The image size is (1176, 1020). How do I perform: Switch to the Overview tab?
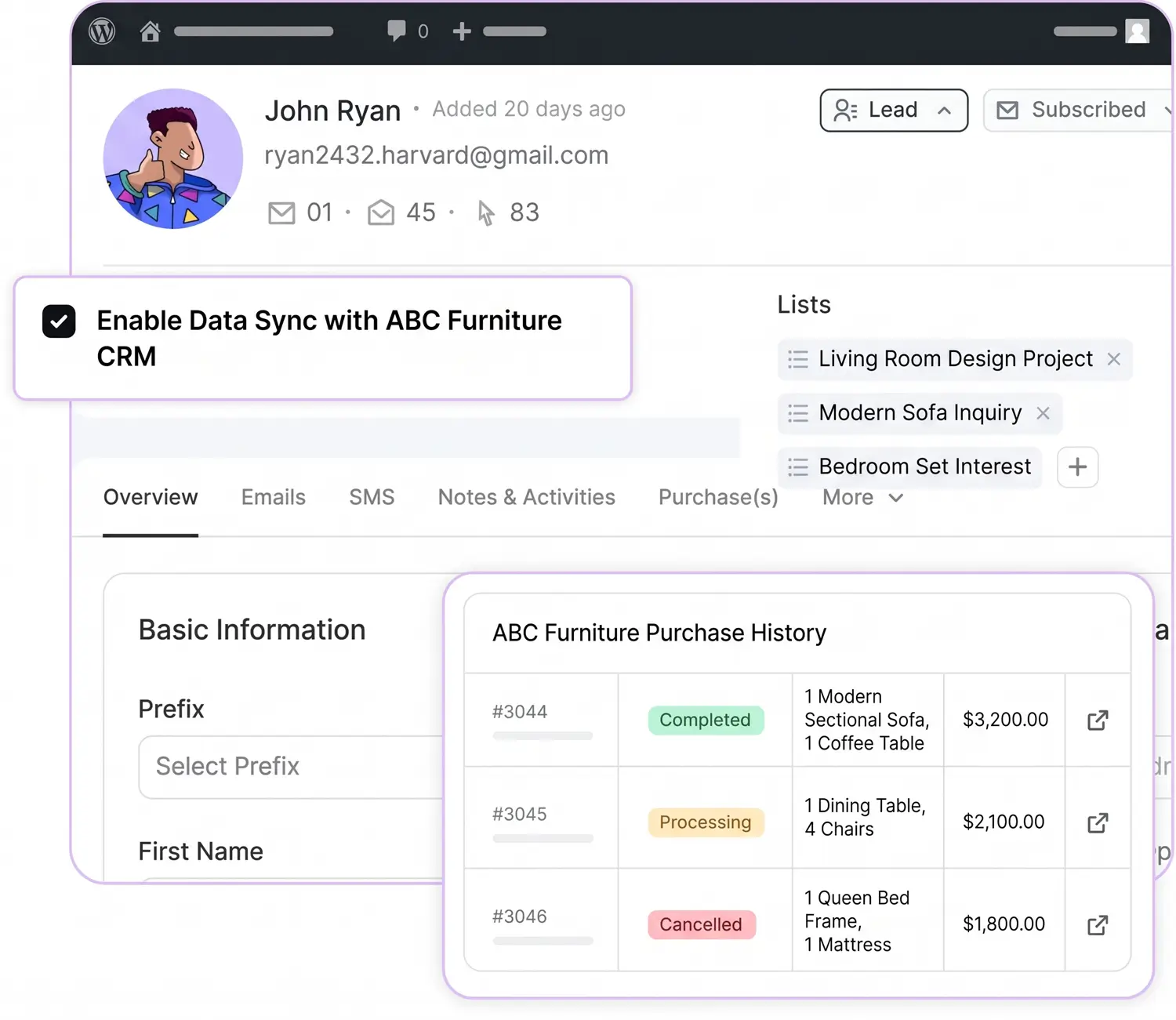151,498
